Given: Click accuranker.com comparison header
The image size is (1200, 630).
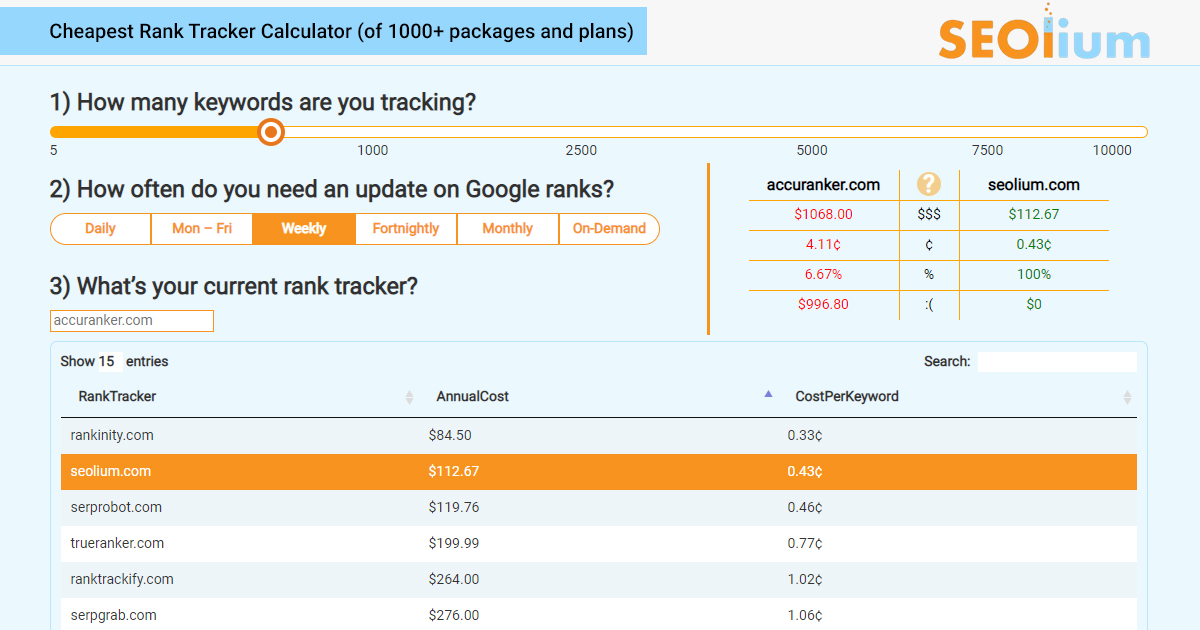Looking at the screenshot, I should pyautogui.click(x=823, y=185).
